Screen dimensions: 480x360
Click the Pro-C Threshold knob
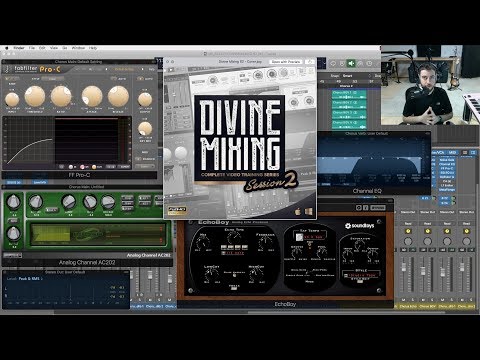35,96
